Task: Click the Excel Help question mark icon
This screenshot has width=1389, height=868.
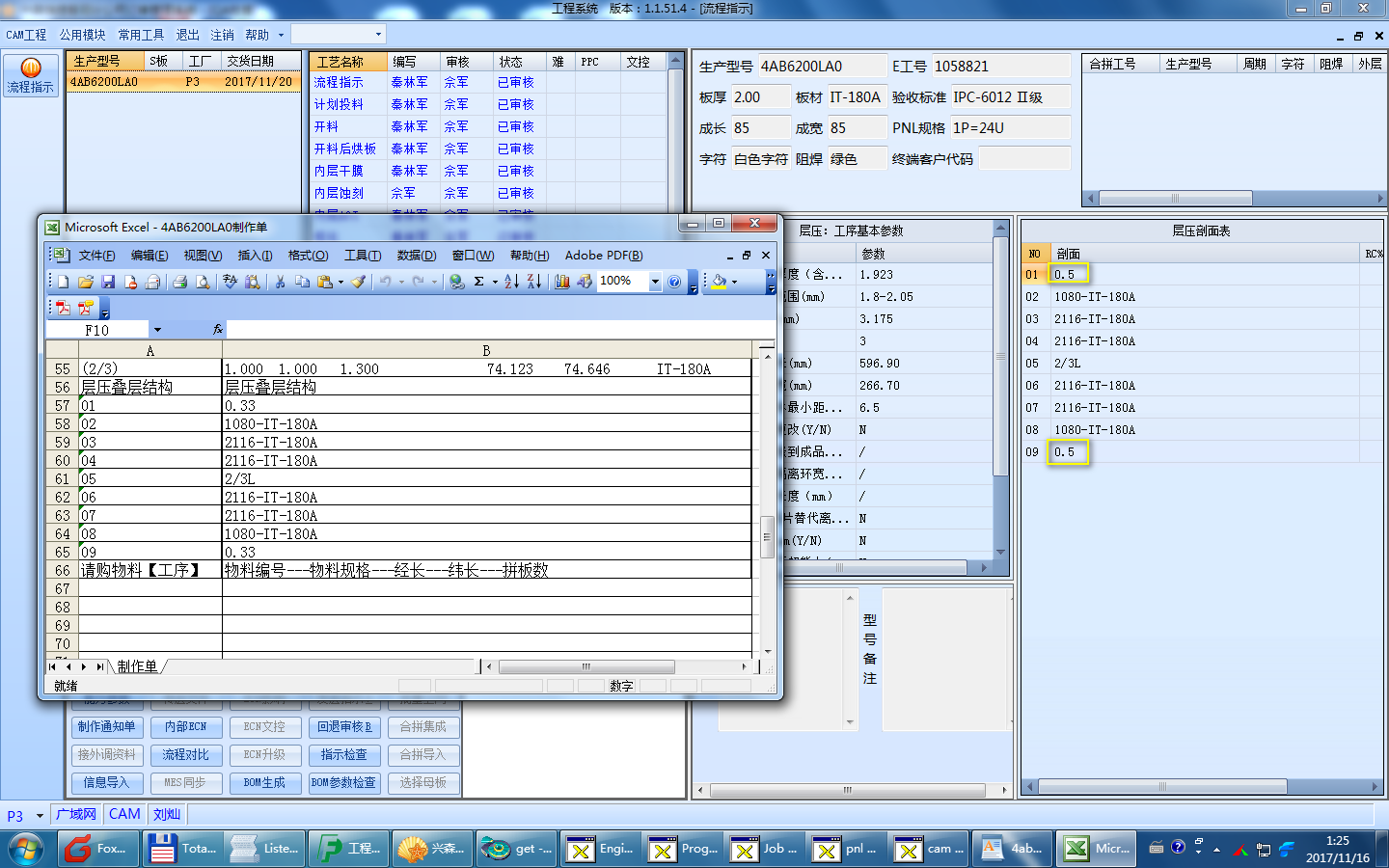Action: click(x=674, y=282)
